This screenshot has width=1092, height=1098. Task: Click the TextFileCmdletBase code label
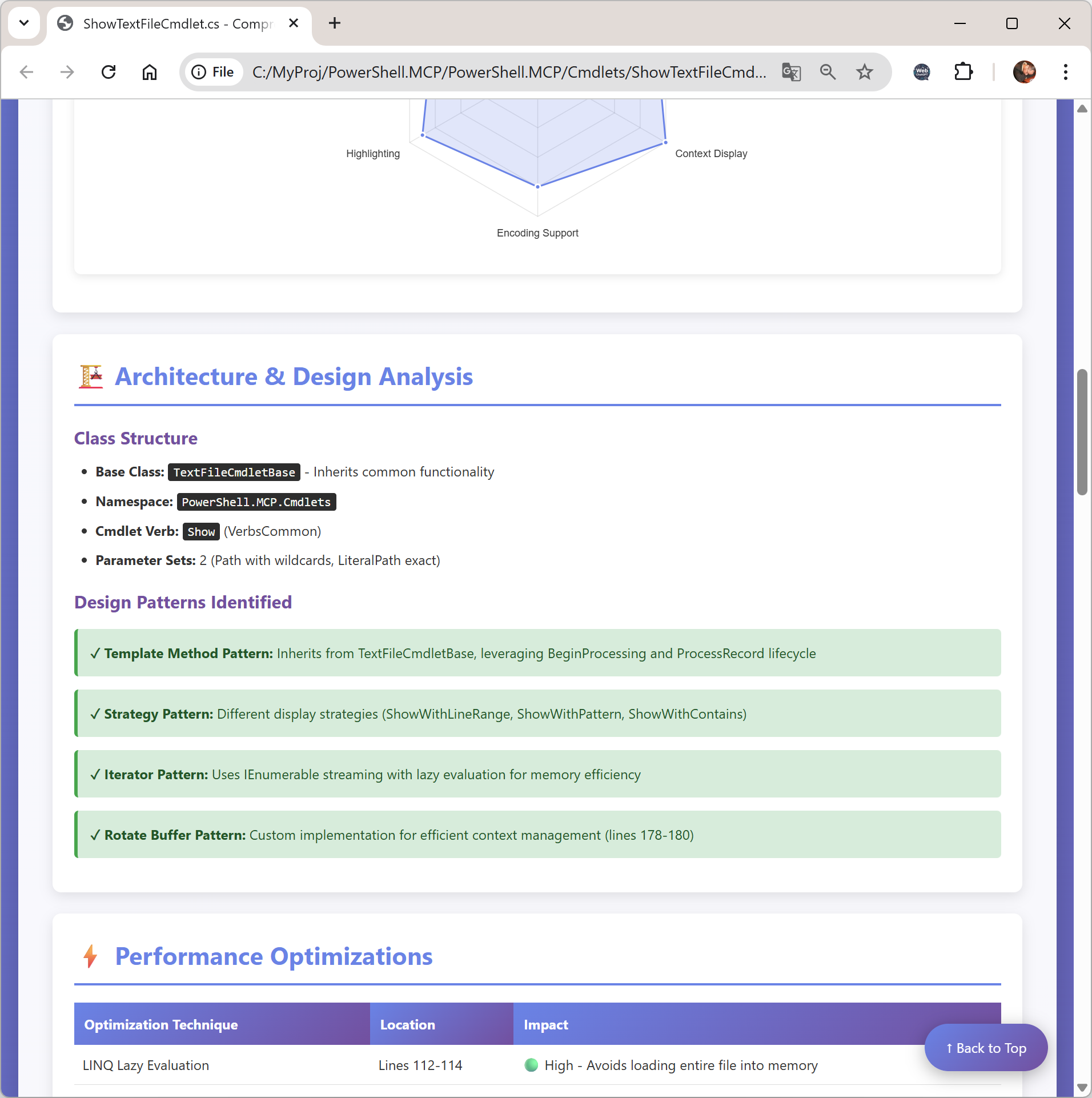click(x=234, y=472)
